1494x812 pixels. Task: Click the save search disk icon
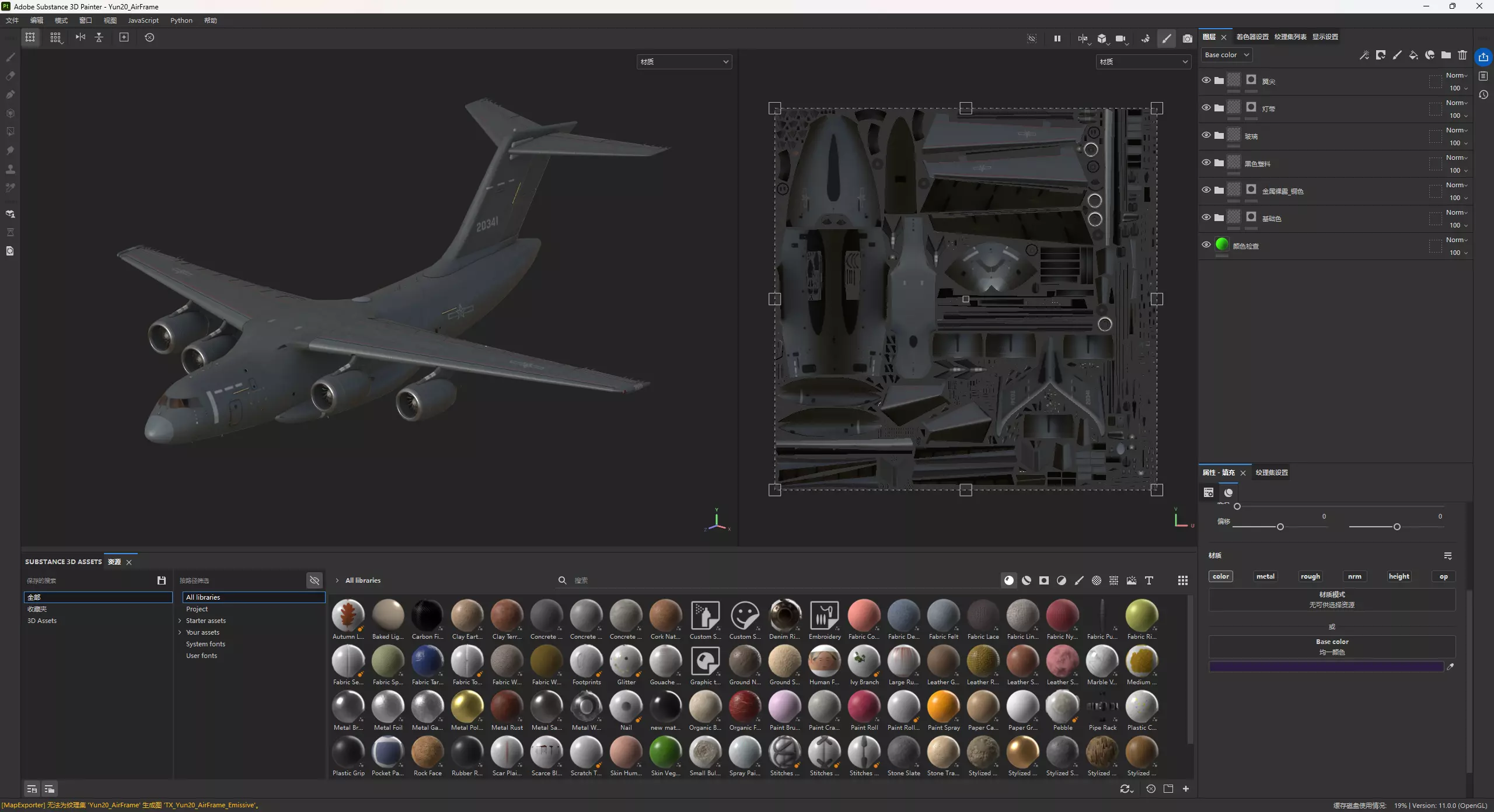pos(162,580)
